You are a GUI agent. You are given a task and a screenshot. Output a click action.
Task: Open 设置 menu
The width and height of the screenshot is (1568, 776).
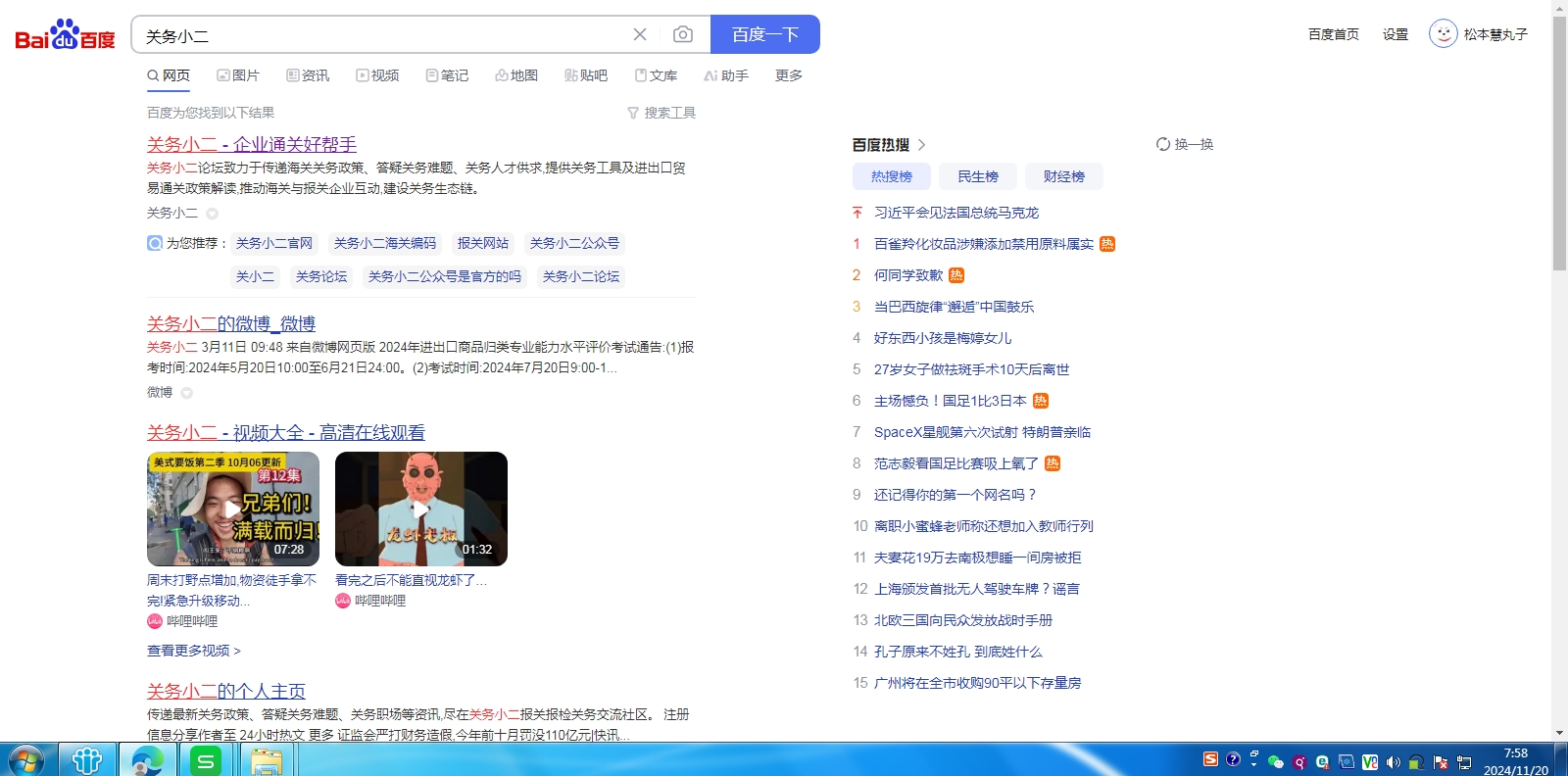1396,34
